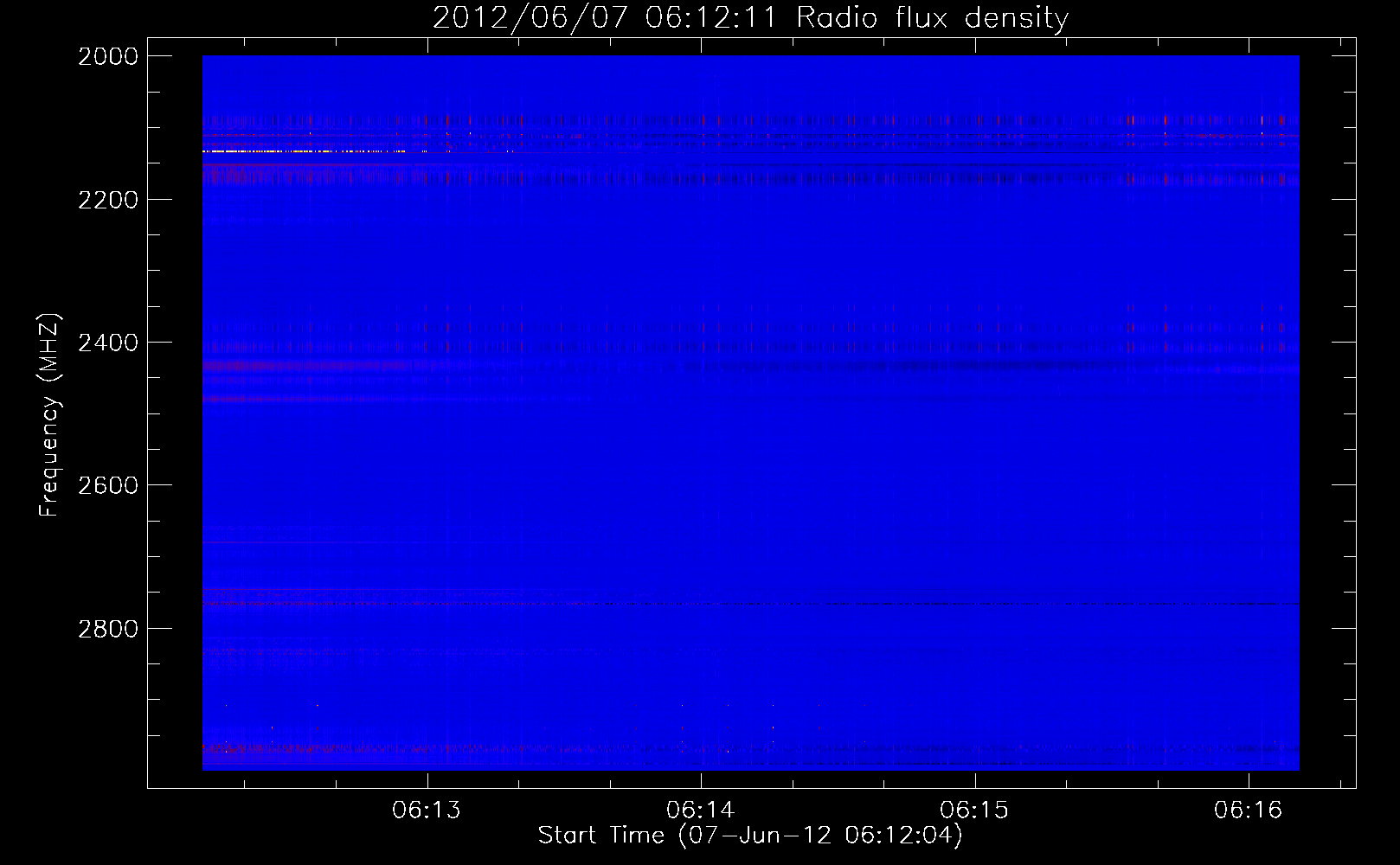Click the 2200 frequency axis label
This screenshot has width=1400, height=865.
tap(108, 200)
